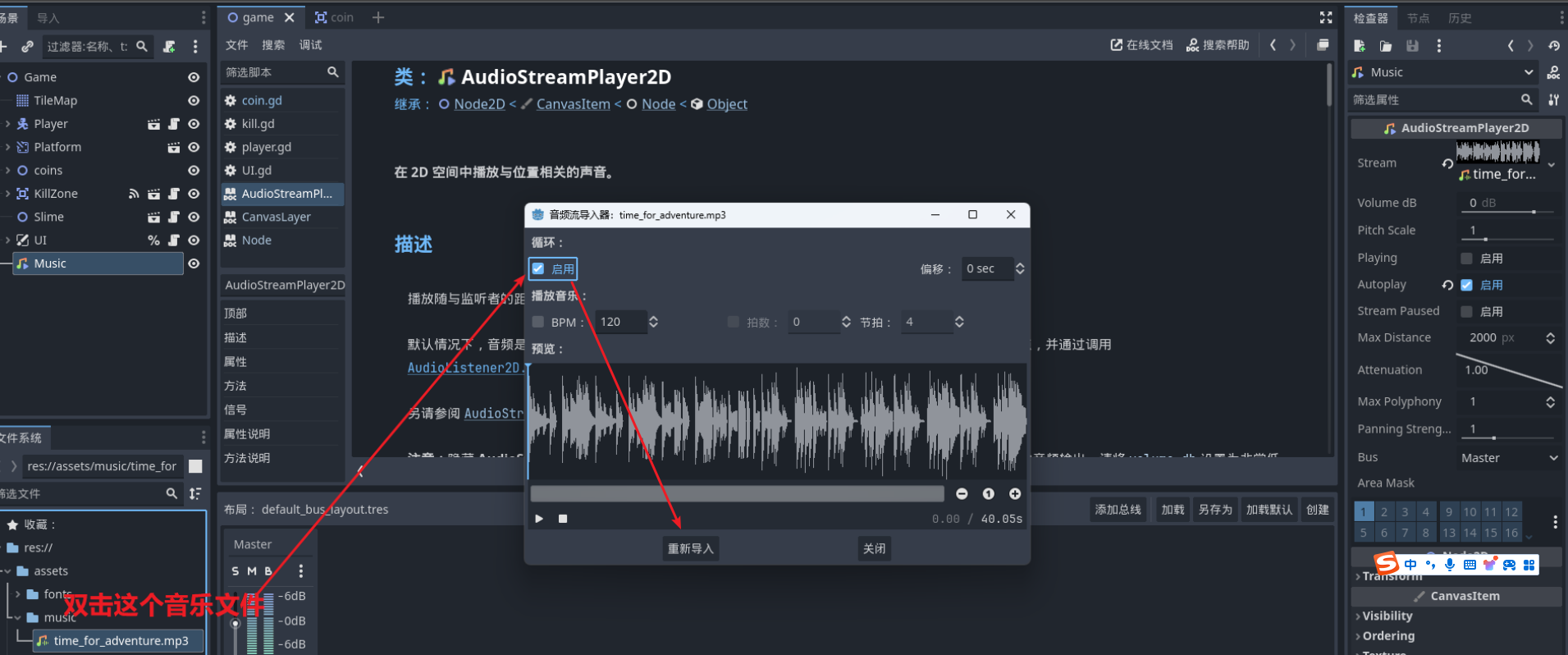Screen dimensions: 1568x655
Task: Expand the Visibility section
Action: coord(1386,616)
